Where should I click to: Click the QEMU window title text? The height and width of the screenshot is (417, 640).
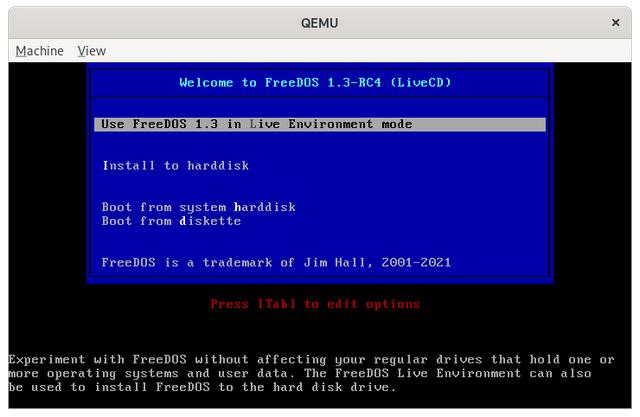319,22
